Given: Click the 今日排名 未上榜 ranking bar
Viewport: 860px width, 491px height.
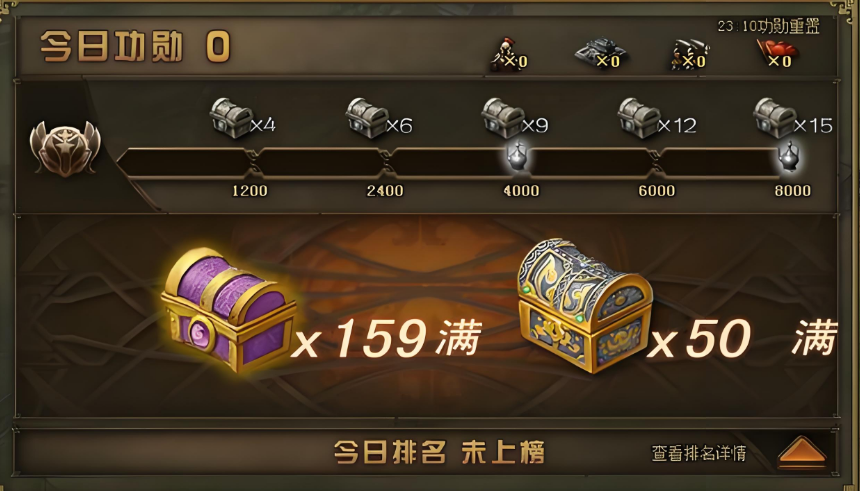Looking at the screenshot, I should point(439,453).
